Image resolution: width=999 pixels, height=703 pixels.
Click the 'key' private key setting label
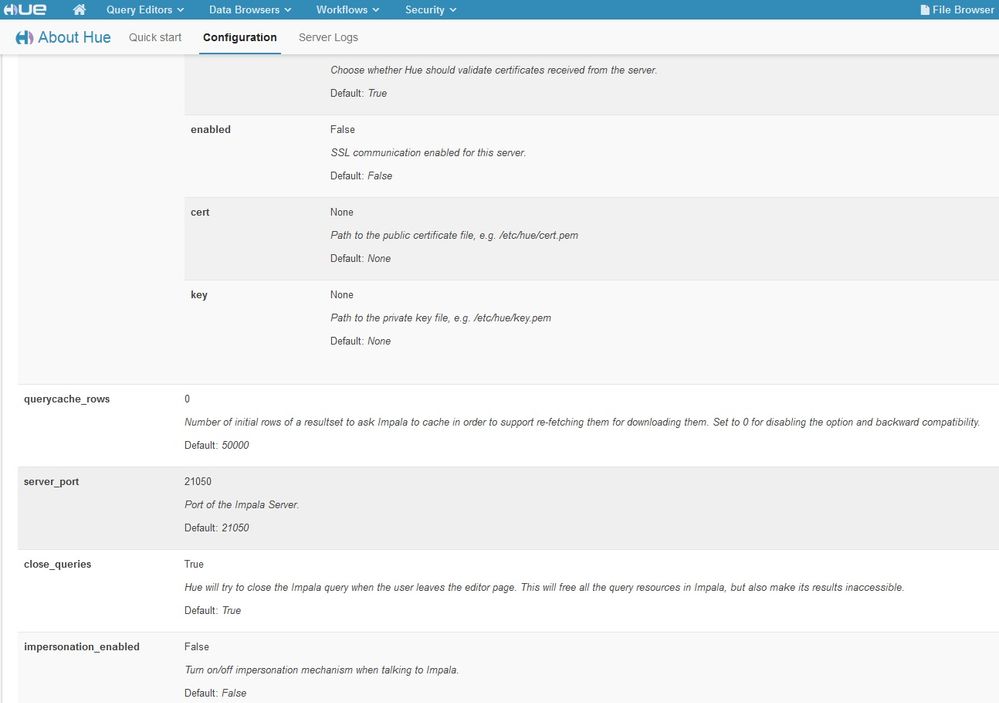(199, 296)
